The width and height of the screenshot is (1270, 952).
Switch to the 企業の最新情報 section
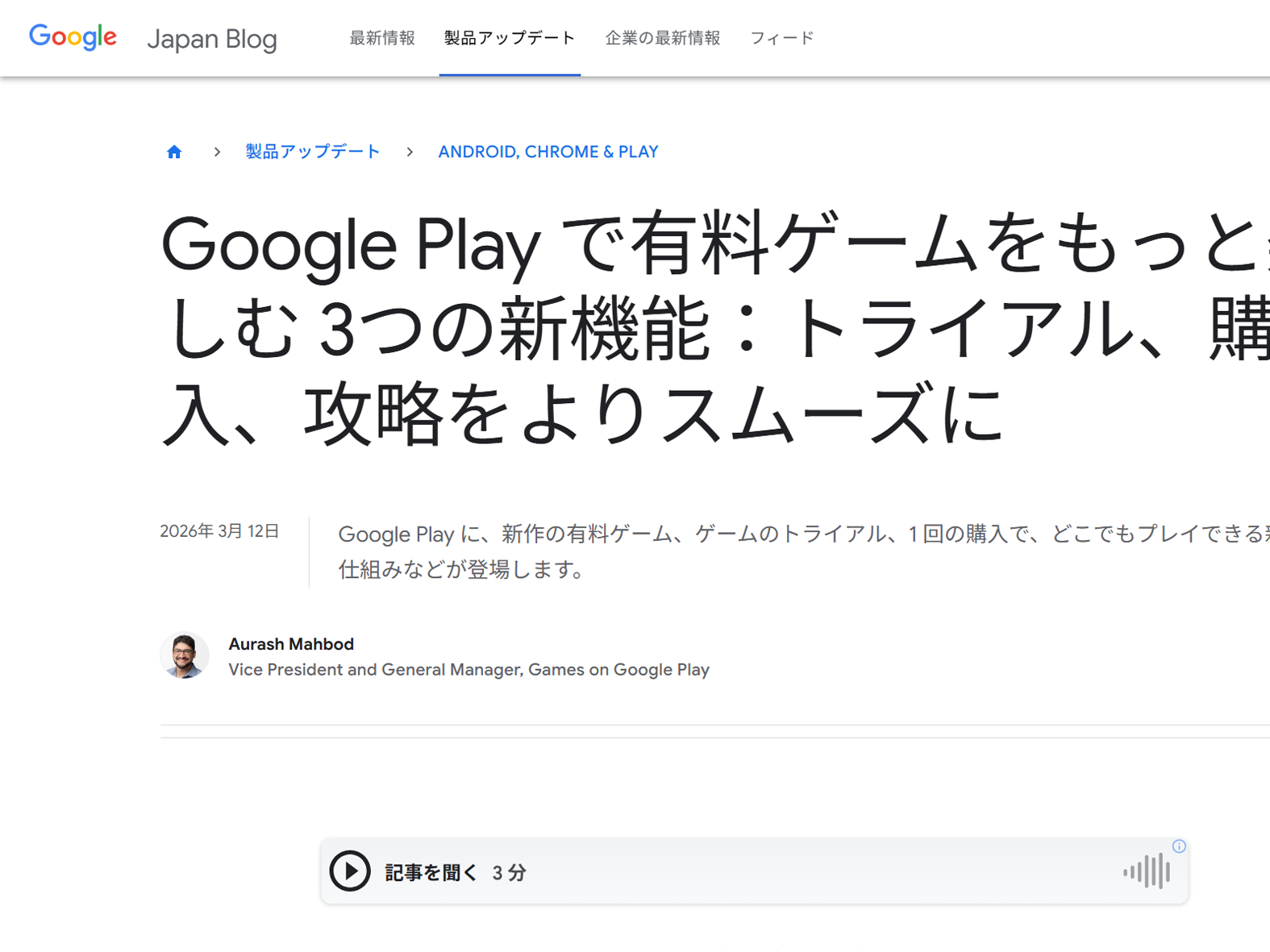(x=662, y=37)
